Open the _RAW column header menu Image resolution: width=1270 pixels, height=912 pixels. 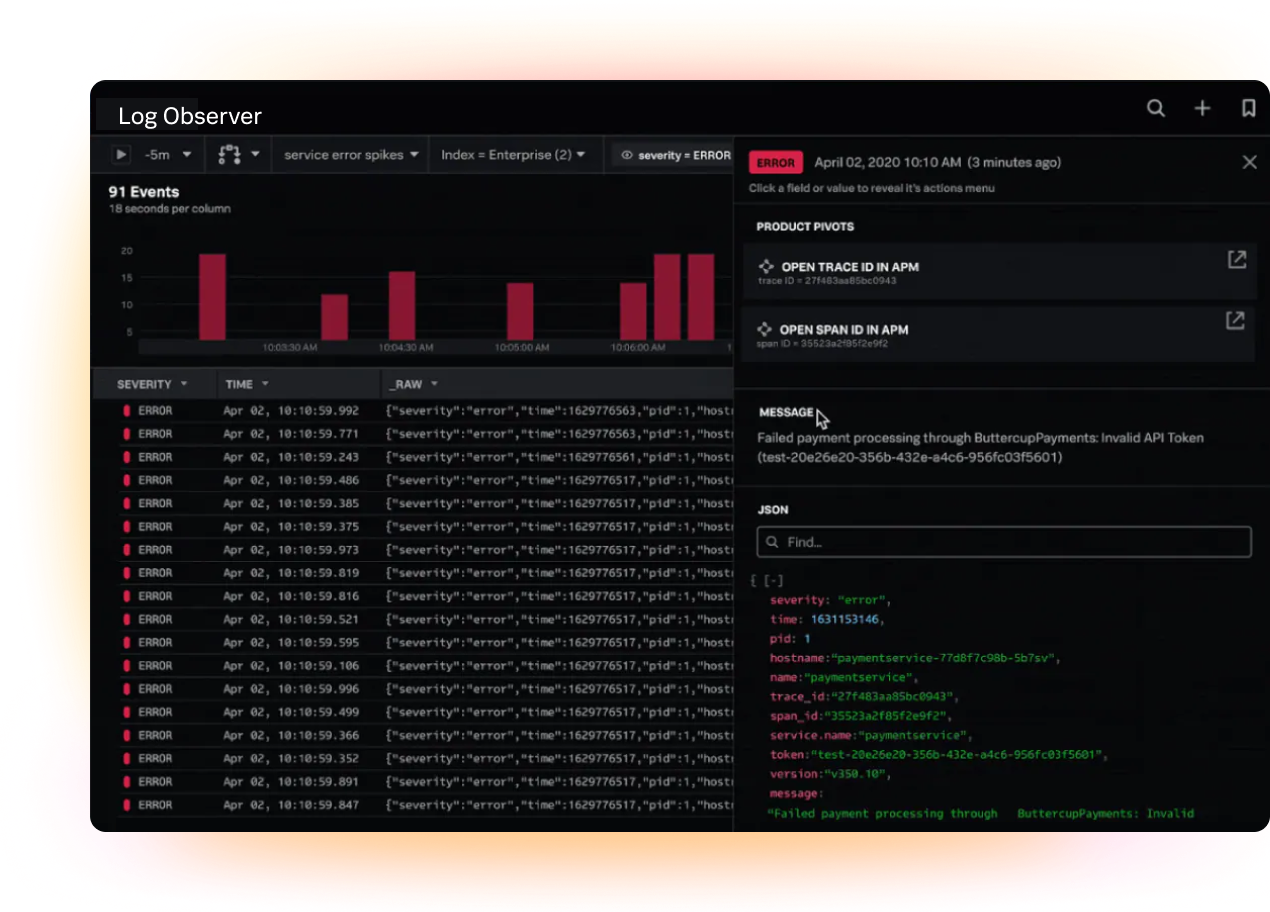[x=434, y=384]
